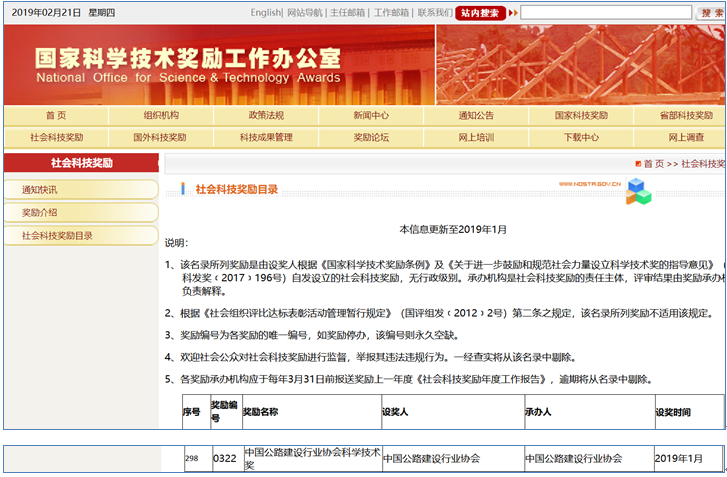The height and width of the screenshot is (477, 727).
Task: Open the 工作邮箱 link
Action: point(391,13)
